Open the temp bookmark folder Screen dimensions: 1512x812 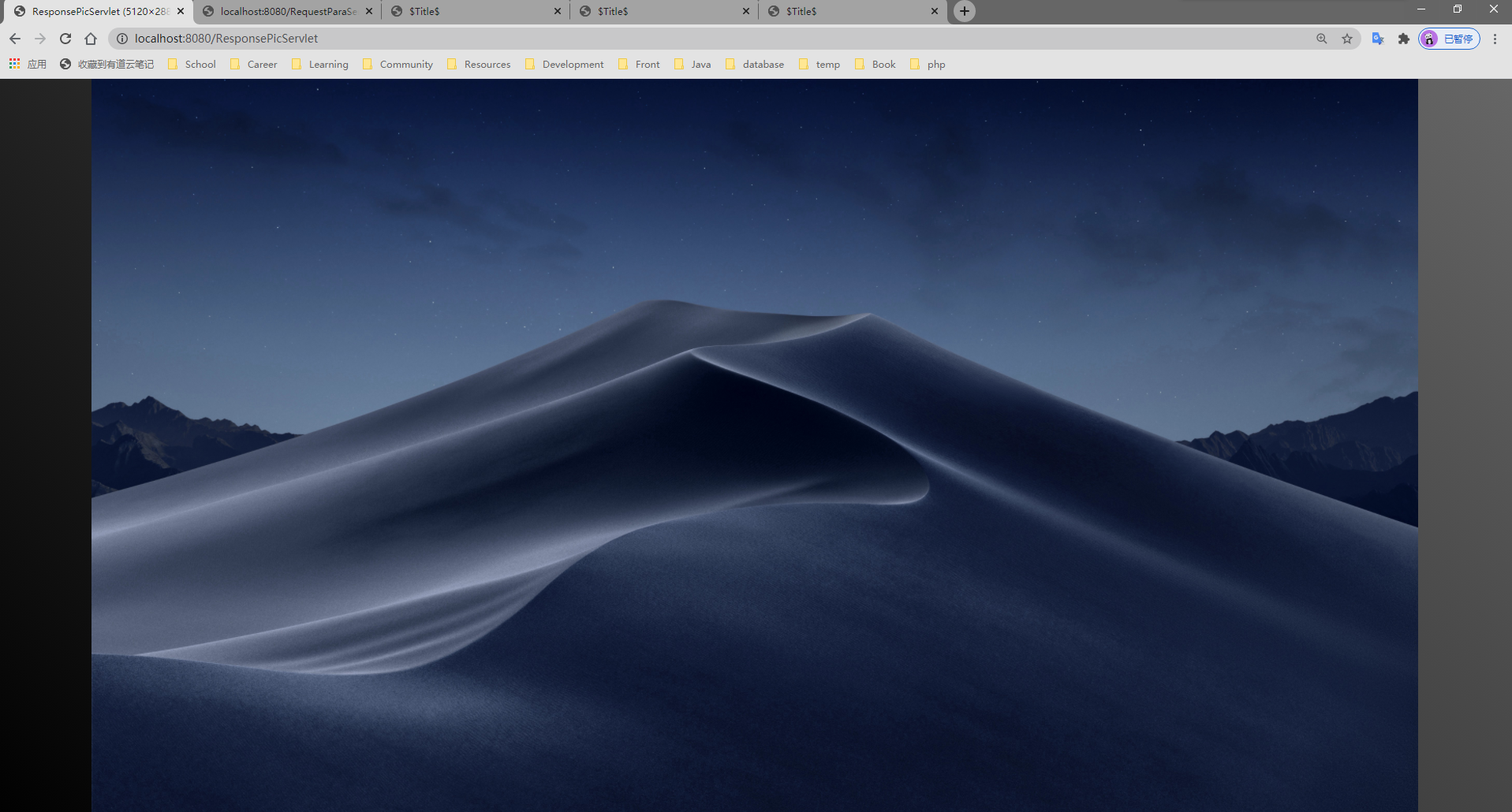(x=819, y=65)
